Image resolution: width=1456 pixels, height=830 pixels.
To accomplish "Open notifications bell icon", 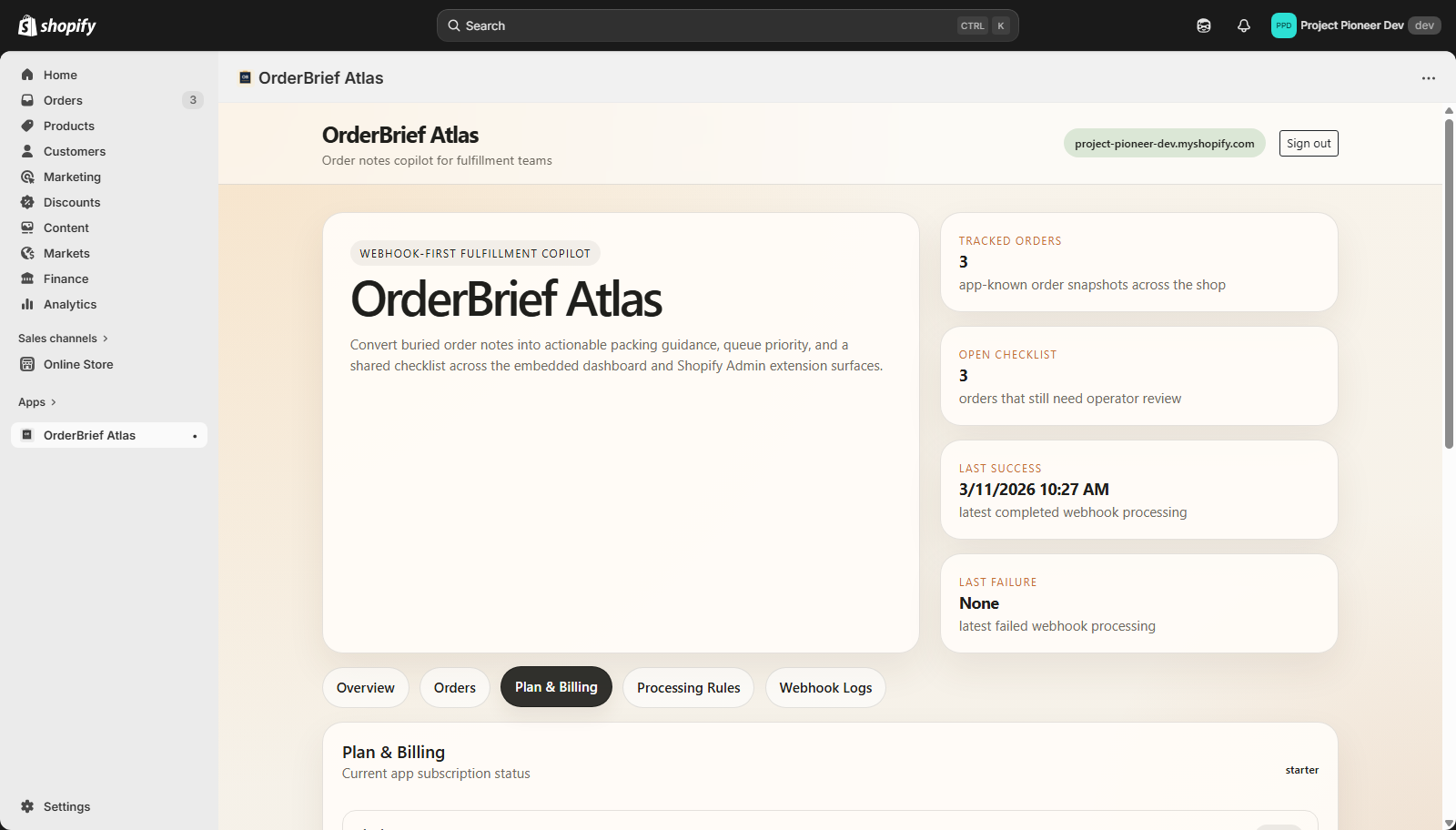I will click(1244, 25).
